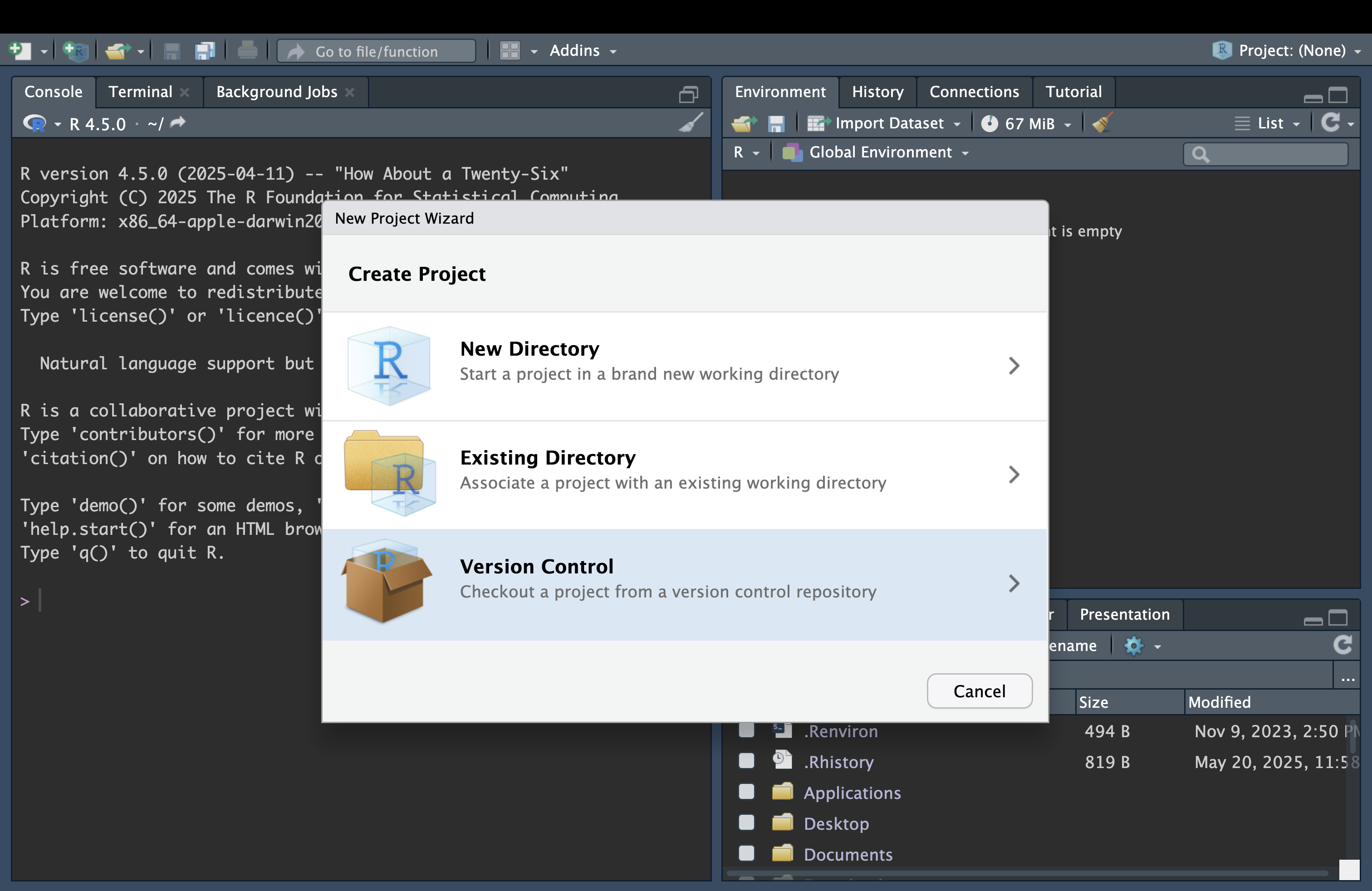Image resolution: width=1372 pixels, height=891 pixels.
Task: Open the .Renviron file
Action: pyautogui.click(x=841, y=731)
